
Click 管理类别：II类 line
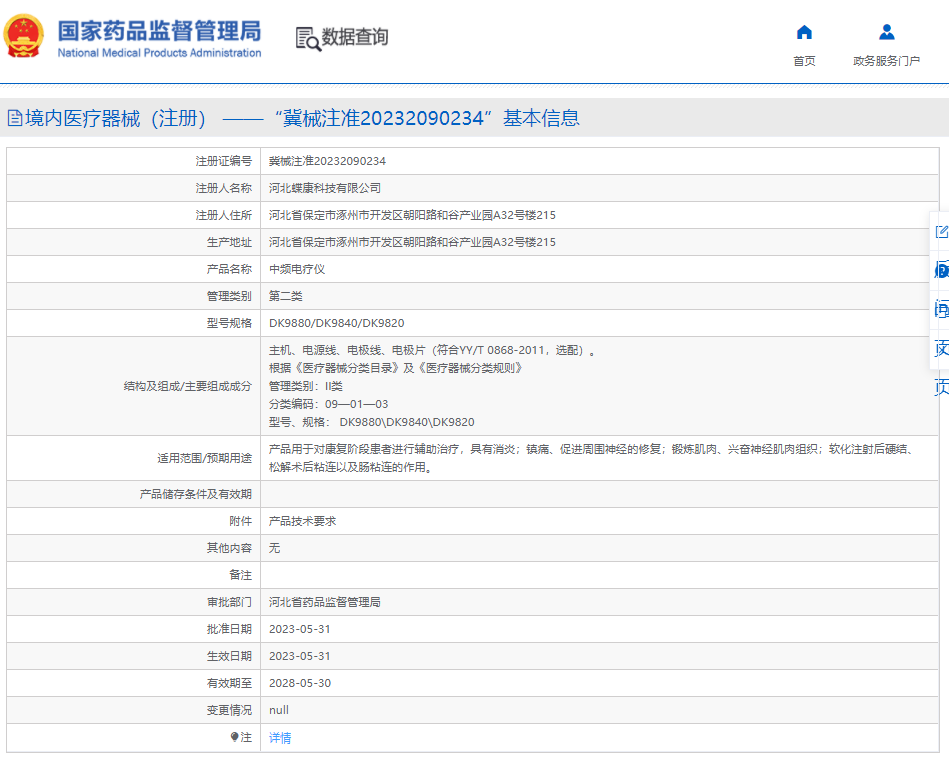(306, 386)
